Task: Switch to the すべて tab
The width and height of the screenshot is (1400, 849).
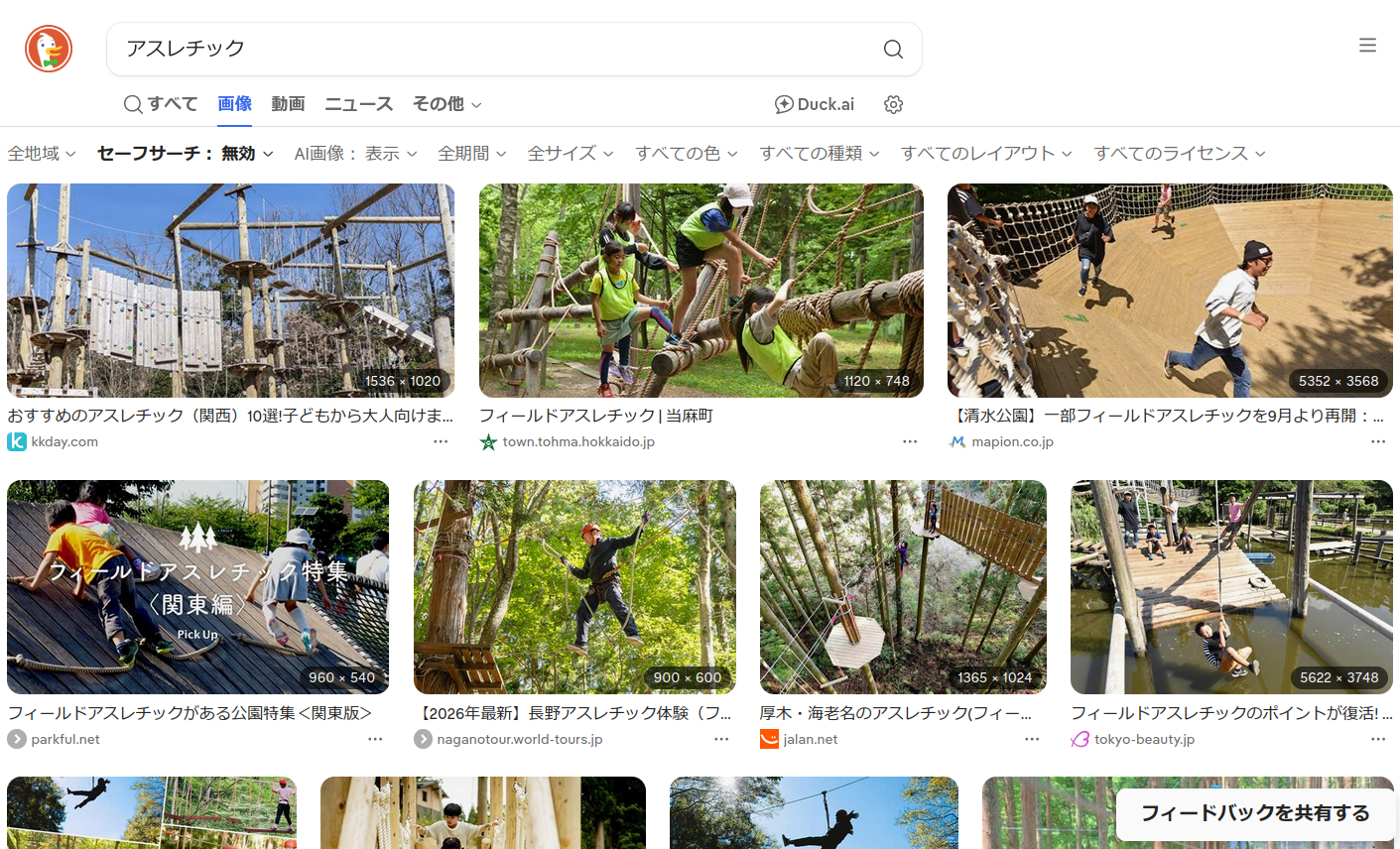Action: point(161,104)
